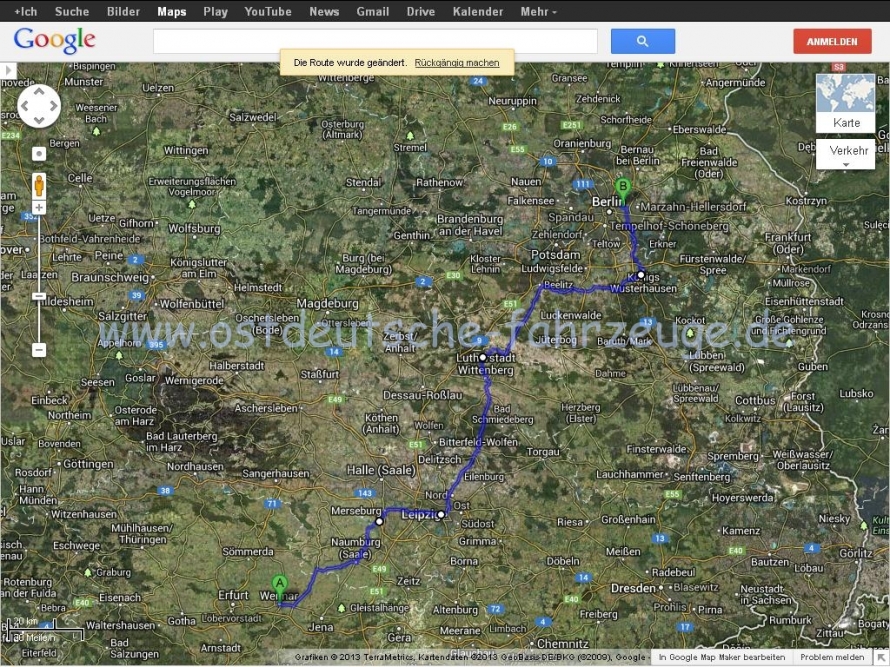This screenshot has height=667, width=890.
Task: Click the map scale bar
Action: [45, 630]
